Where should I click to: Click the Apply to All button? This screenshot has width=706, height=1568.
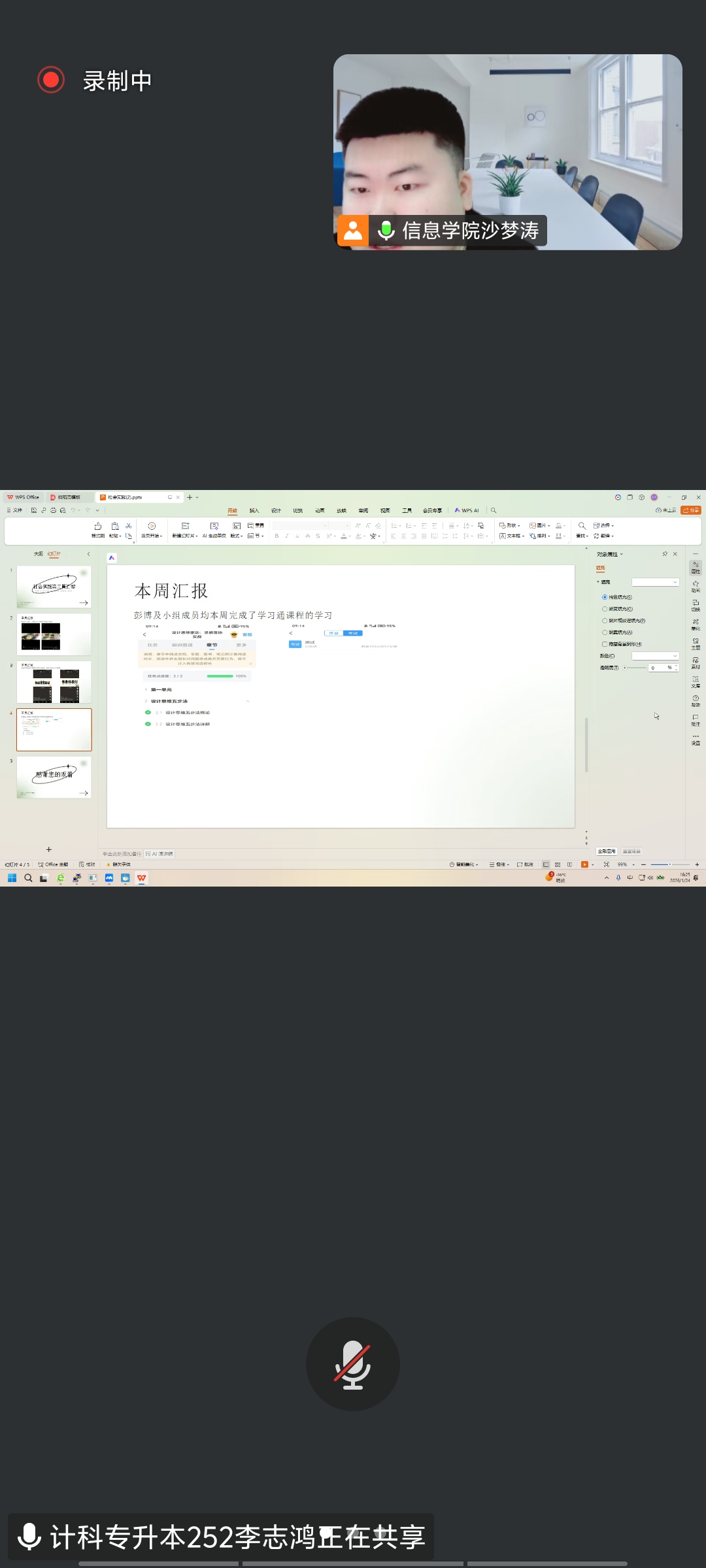(606, 851)
